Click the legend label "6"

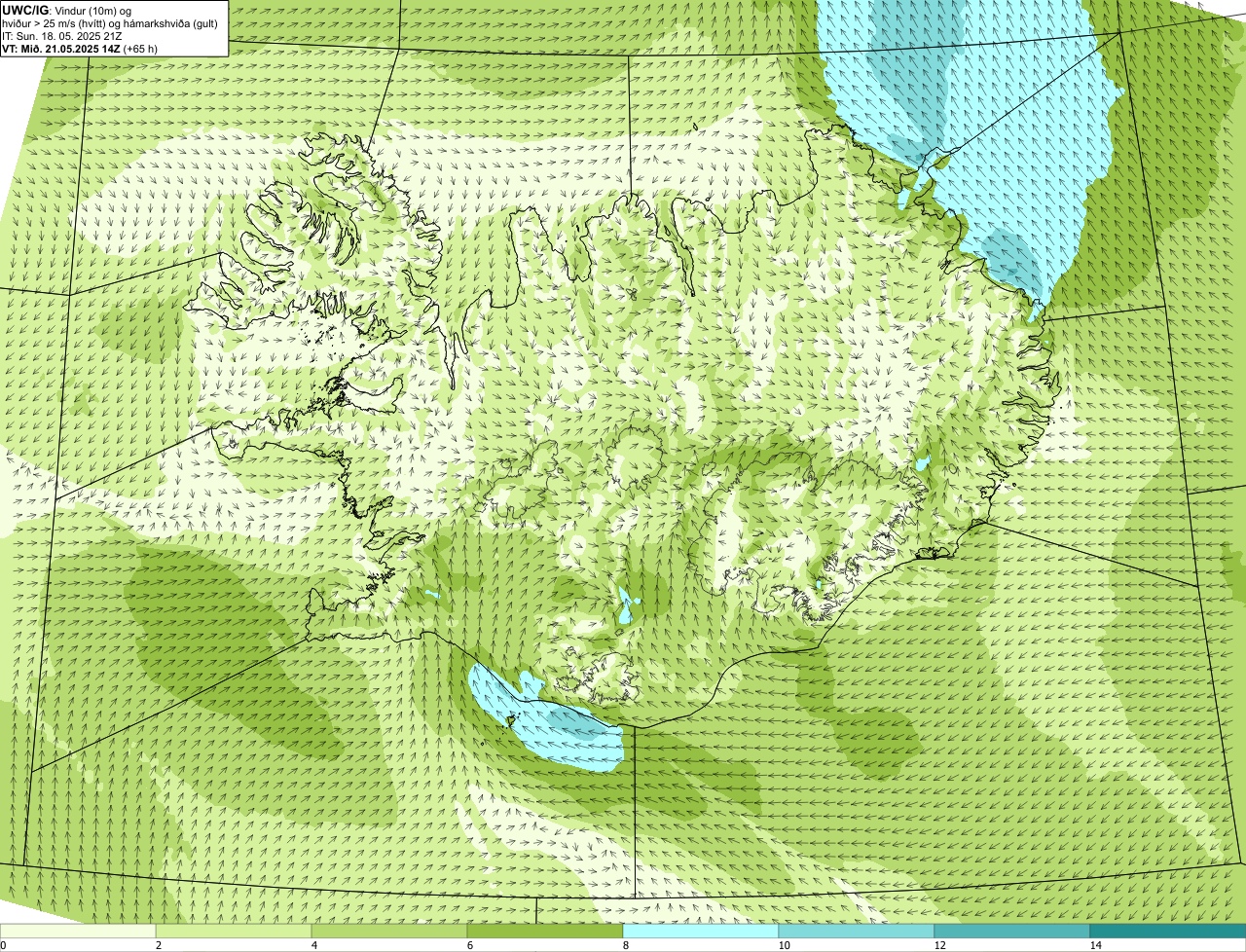[469, 945]
